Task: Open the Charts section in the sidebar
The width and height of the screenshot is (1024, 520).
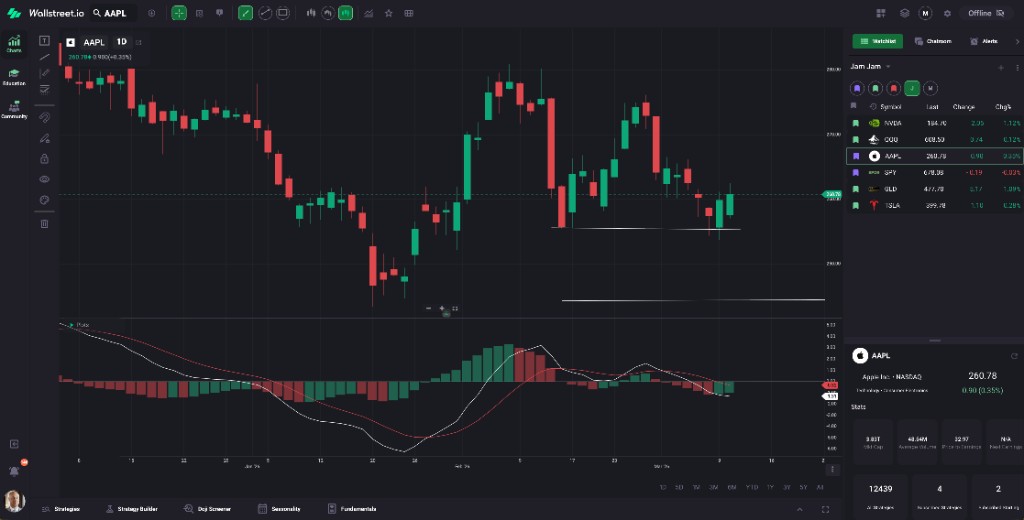Action: (14, 44)
